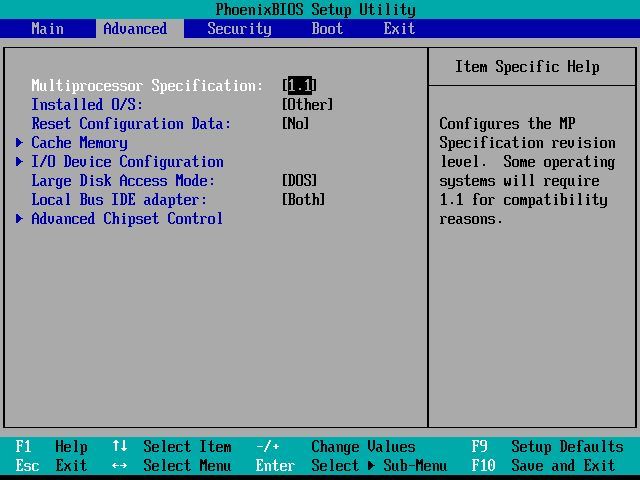Click the PhoenixBIOS Setup Utility title
Screen dimensions: 640x480
point(316,9)
